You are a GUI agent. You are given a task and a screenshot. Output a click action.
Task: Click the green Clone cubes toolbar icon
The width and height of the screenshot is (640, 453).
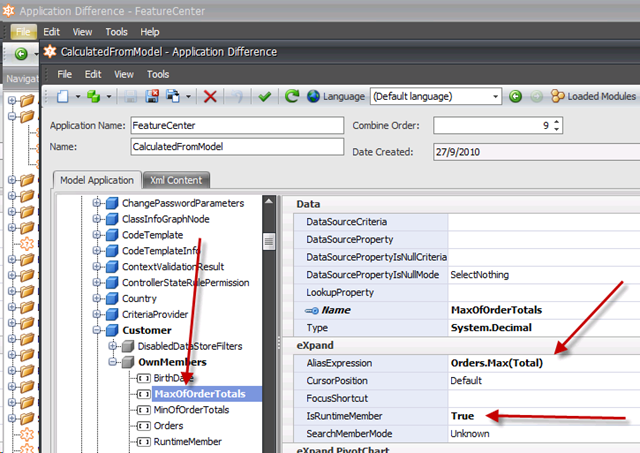(x=94, y=96)
